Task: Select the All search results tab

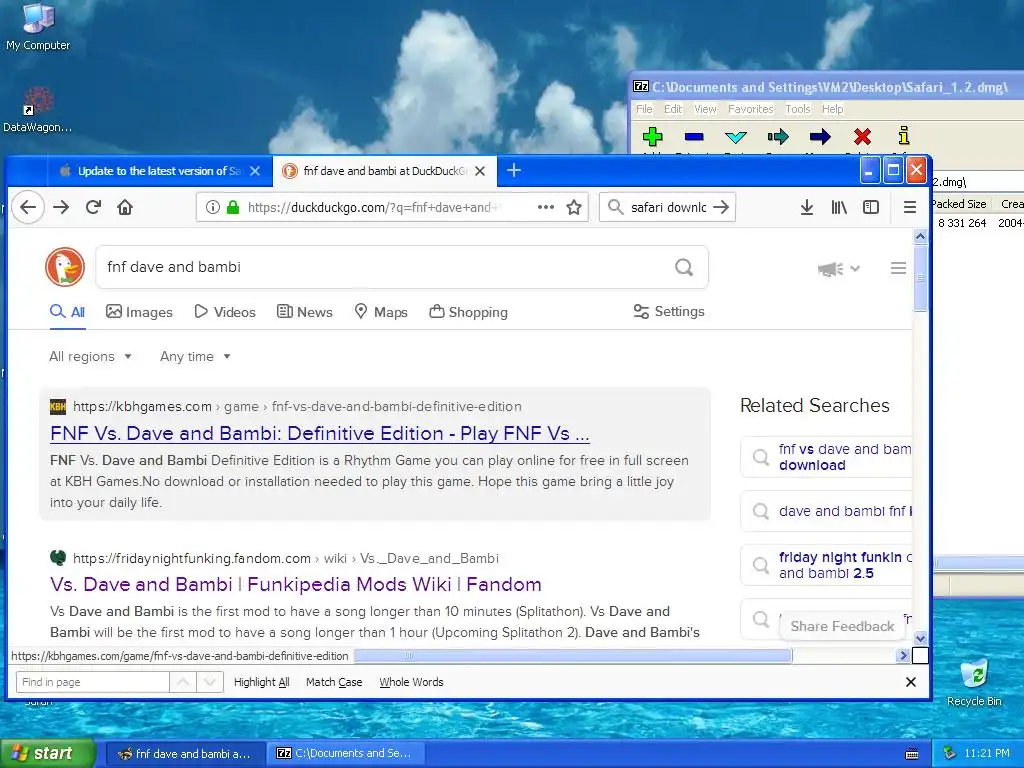Action: [67, 312]
